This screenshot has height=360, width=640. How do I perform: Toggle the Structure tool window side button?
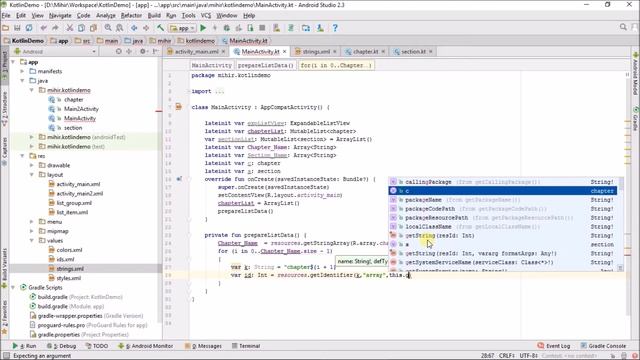tap(4, 108)
